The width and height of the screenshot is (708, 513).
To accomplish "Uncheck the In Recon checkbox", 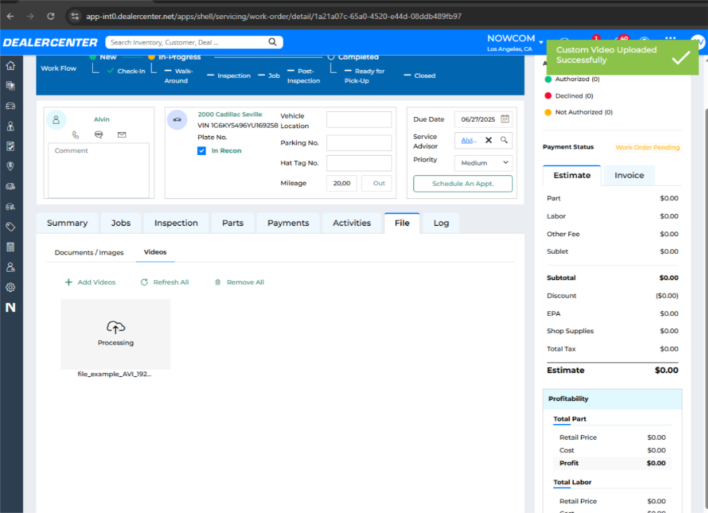I will (201, 151).
